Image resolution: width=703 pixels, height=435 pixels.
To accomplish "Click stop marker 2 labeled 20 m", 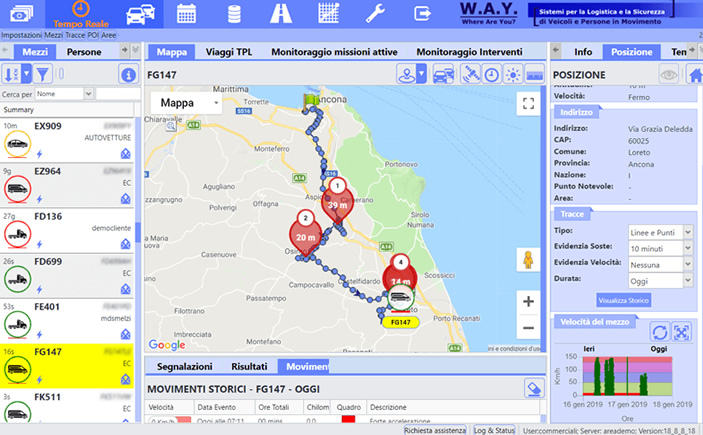I will (305, 233).
